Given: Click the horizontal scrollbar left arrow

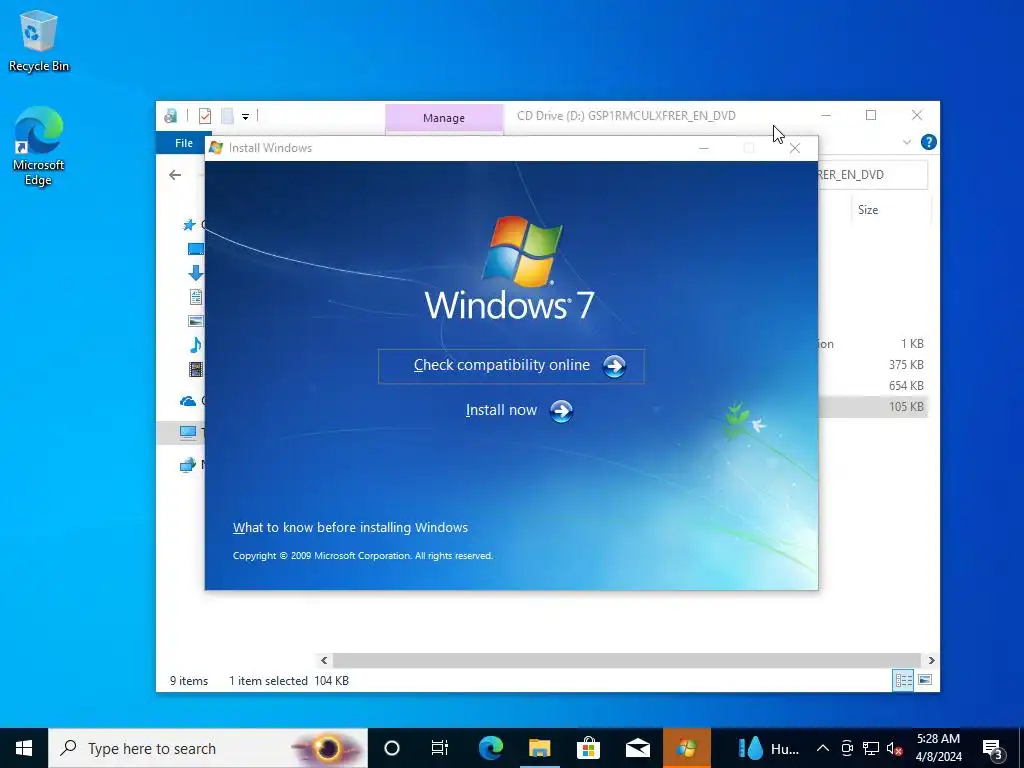Looking at the screenshot, I should (324, 660).
